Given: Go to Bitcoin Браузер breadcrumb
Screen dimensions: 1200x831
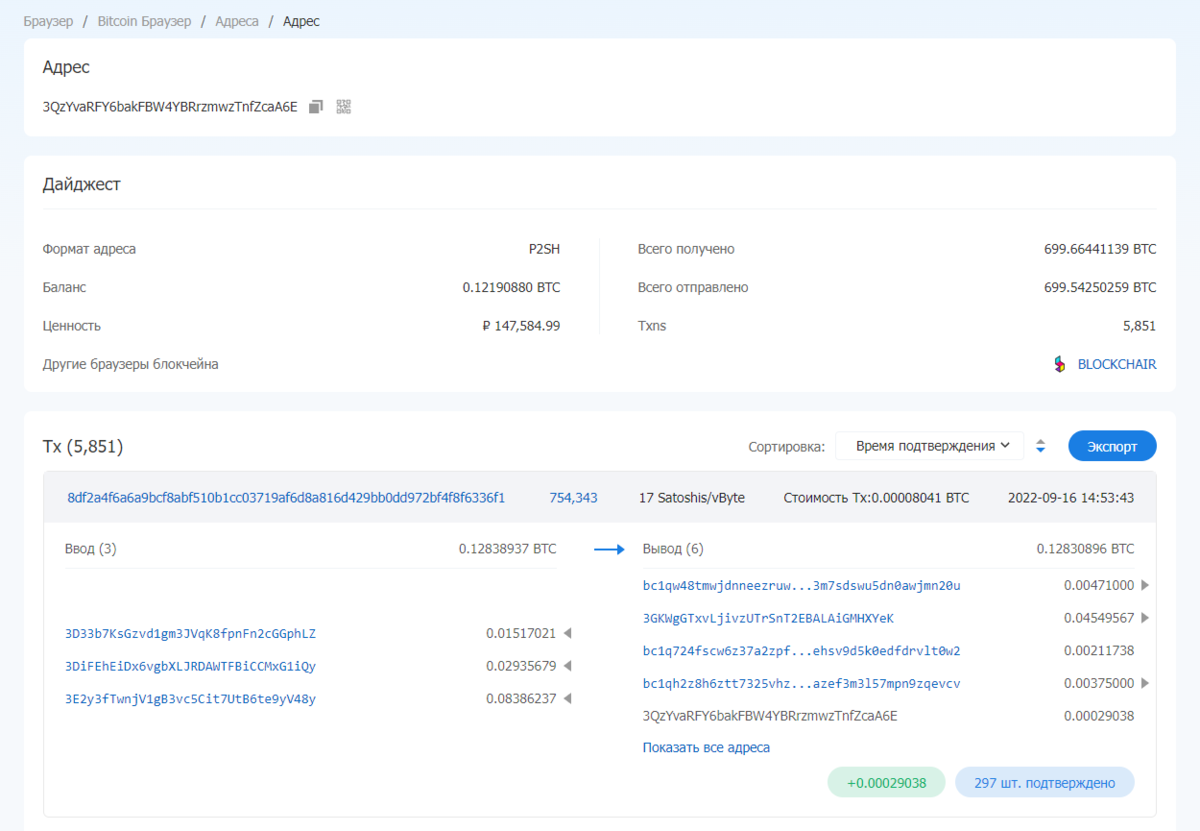Looking at the screenshot, I should [x=144, y=21].
